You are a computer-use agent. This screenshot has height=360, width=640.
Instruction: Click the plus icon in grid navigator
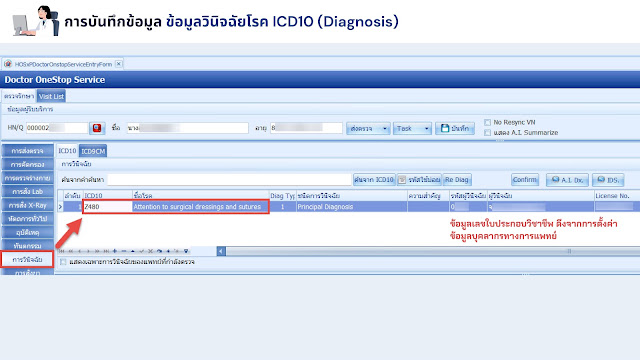[x=115, y=251]
